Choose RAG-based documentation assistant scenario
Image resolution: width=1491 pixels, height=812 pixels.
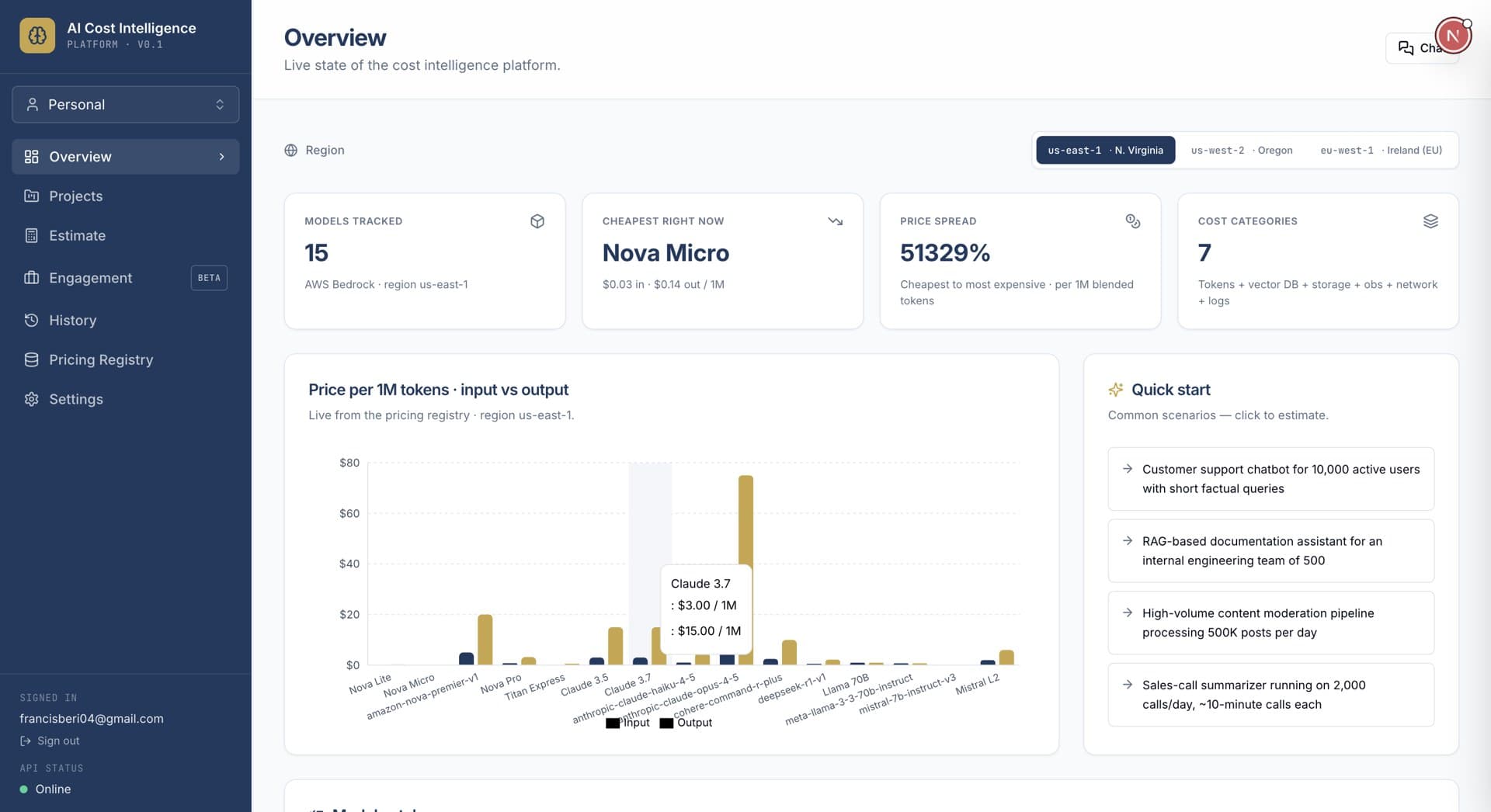coord(1270,551)
